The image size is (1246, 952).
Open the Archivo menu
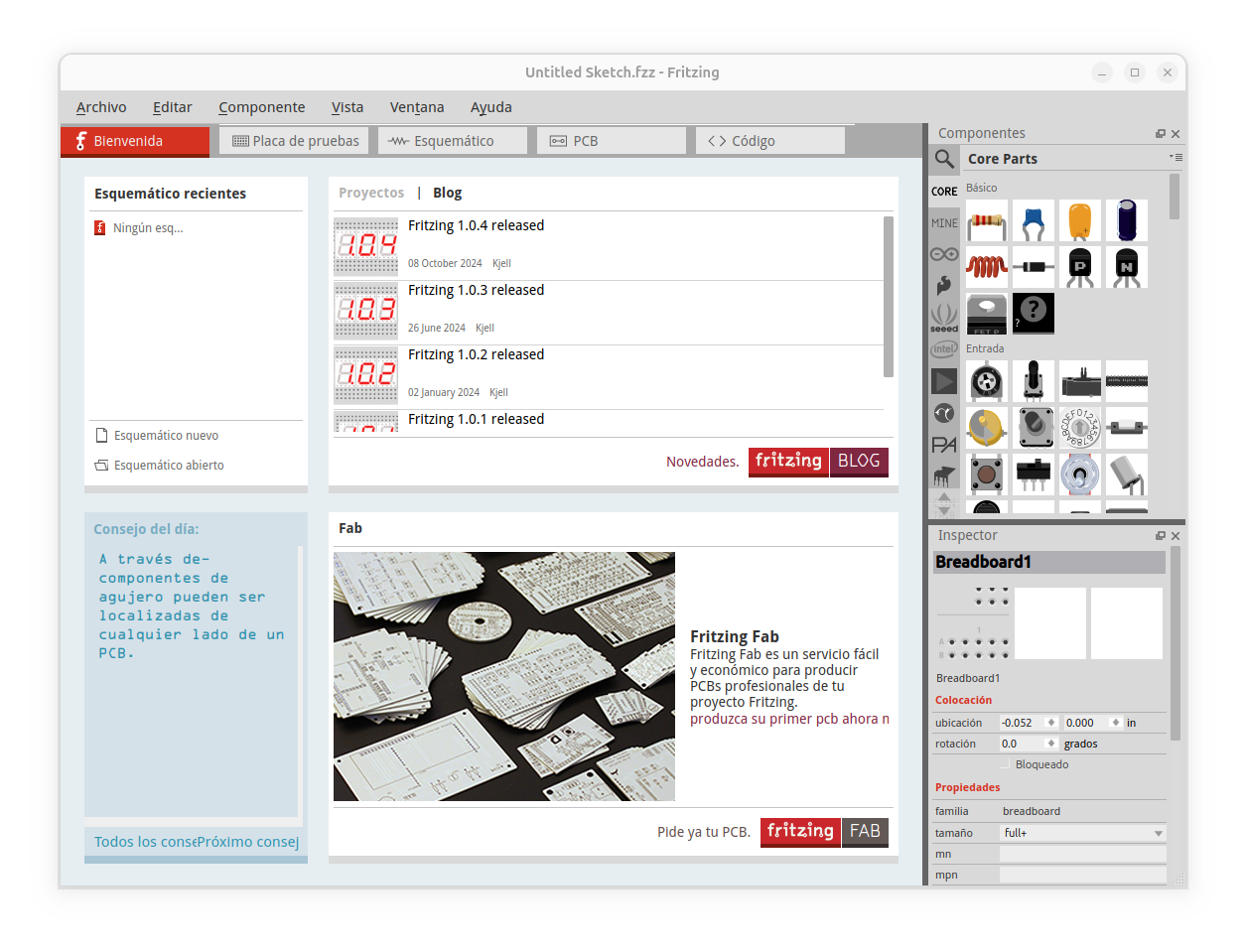[x=101, y=107]
